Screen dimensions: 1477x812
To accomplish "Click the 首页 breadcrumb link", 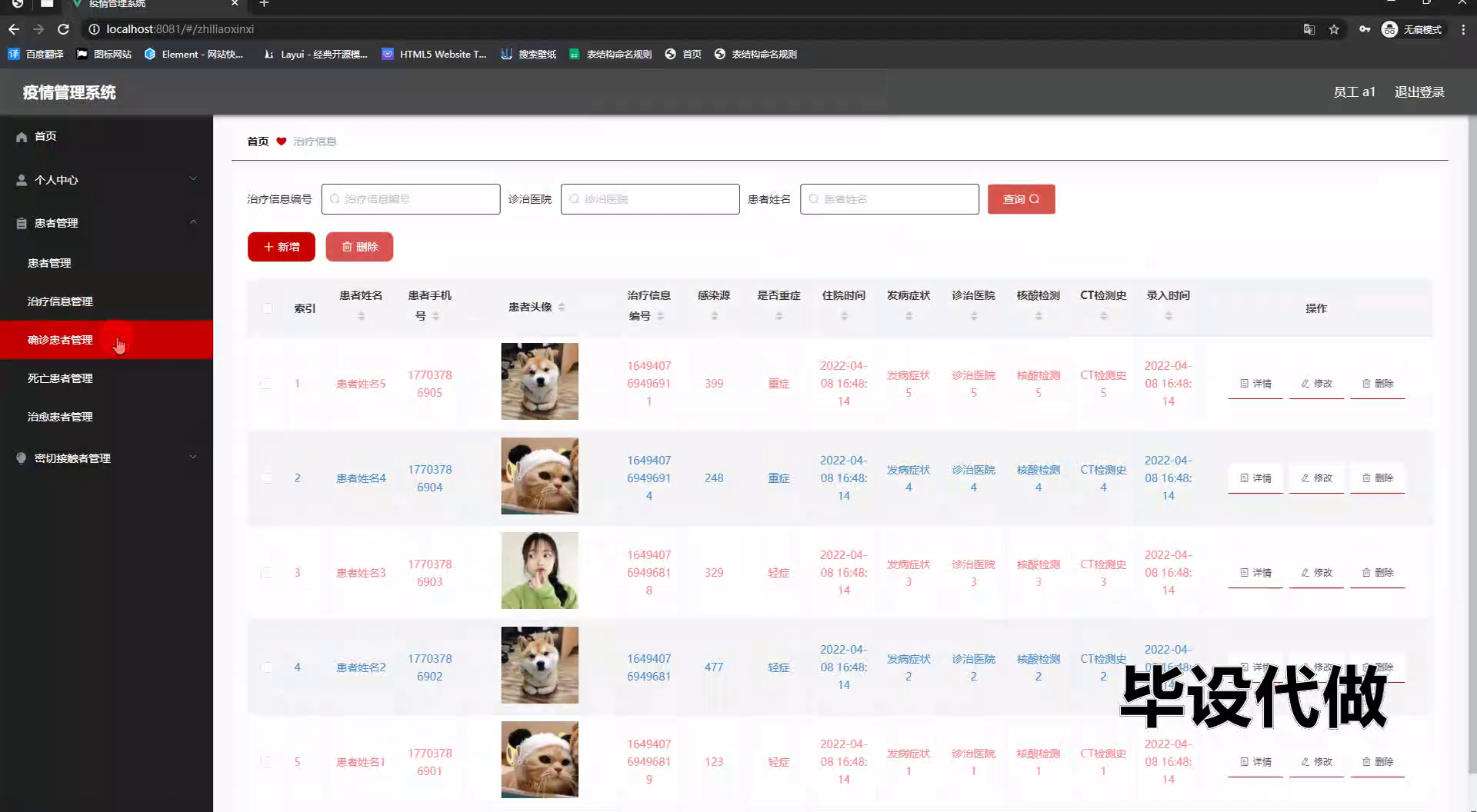I will [x=258, y=141].
